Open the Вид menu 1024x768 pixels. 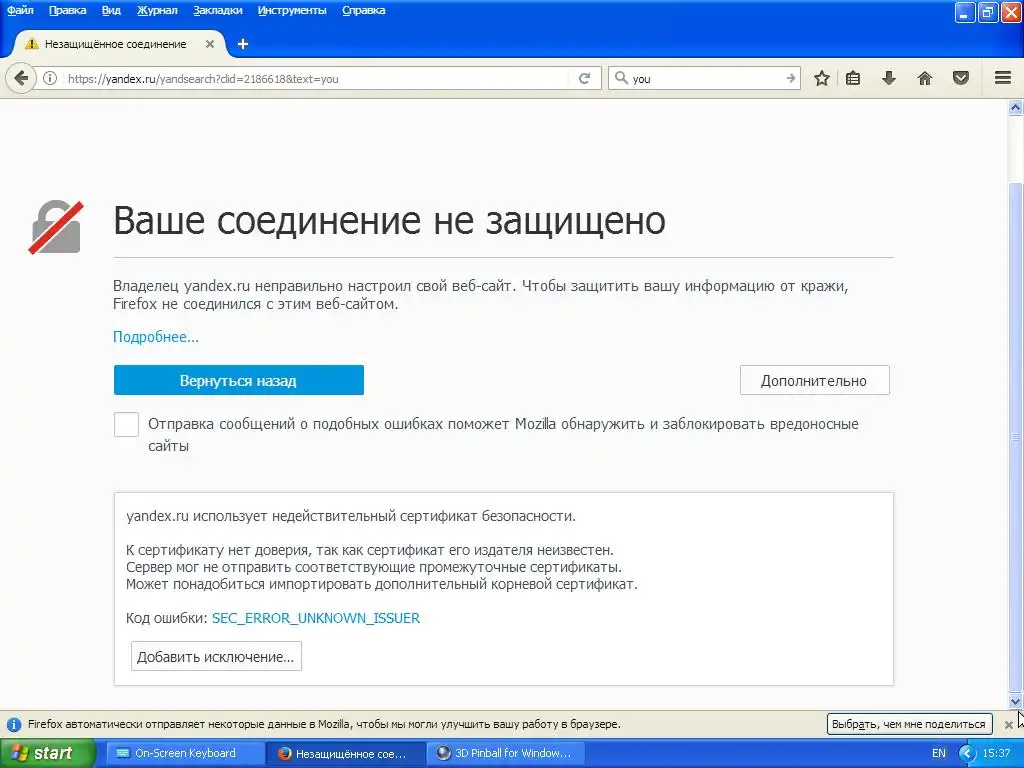pos(111,10)
